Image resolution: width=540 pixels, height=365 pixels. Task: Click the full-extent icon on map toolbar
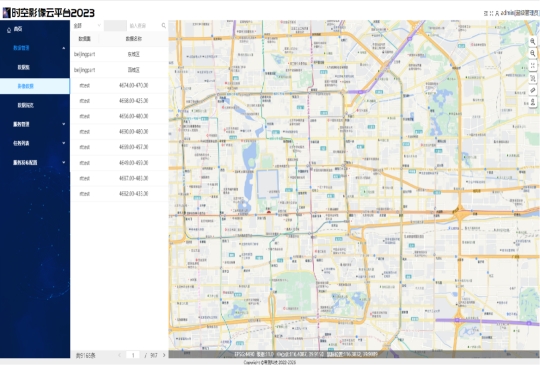(x=532, y=65)
